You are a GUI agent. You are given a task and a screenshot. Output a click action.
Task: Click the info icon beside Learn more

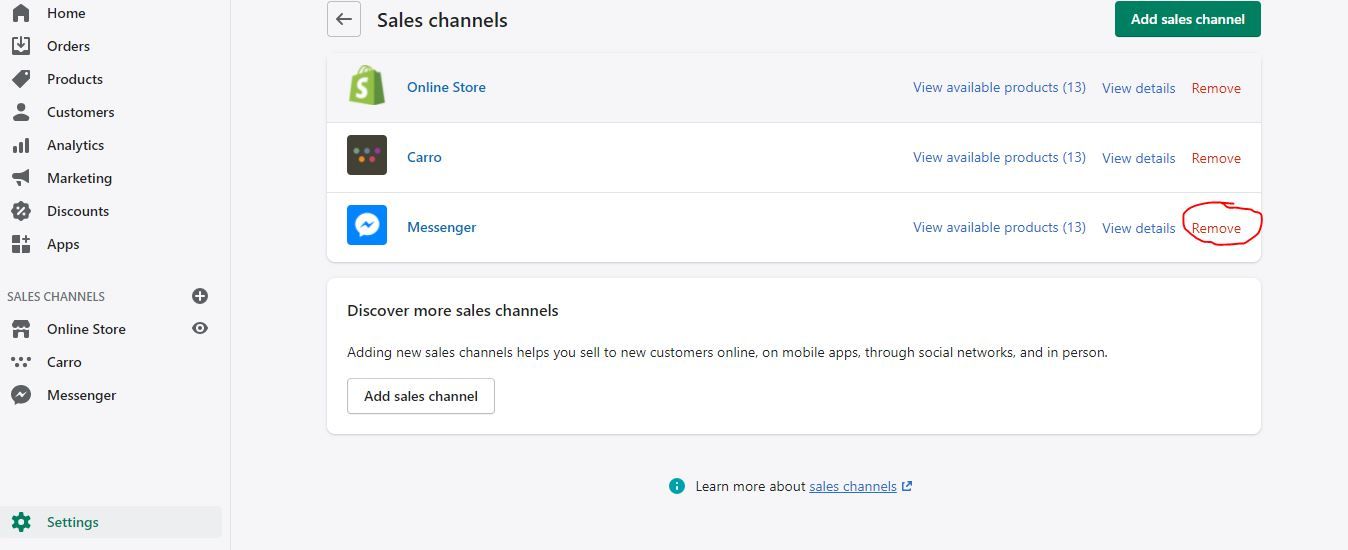[x=677, y=486]
